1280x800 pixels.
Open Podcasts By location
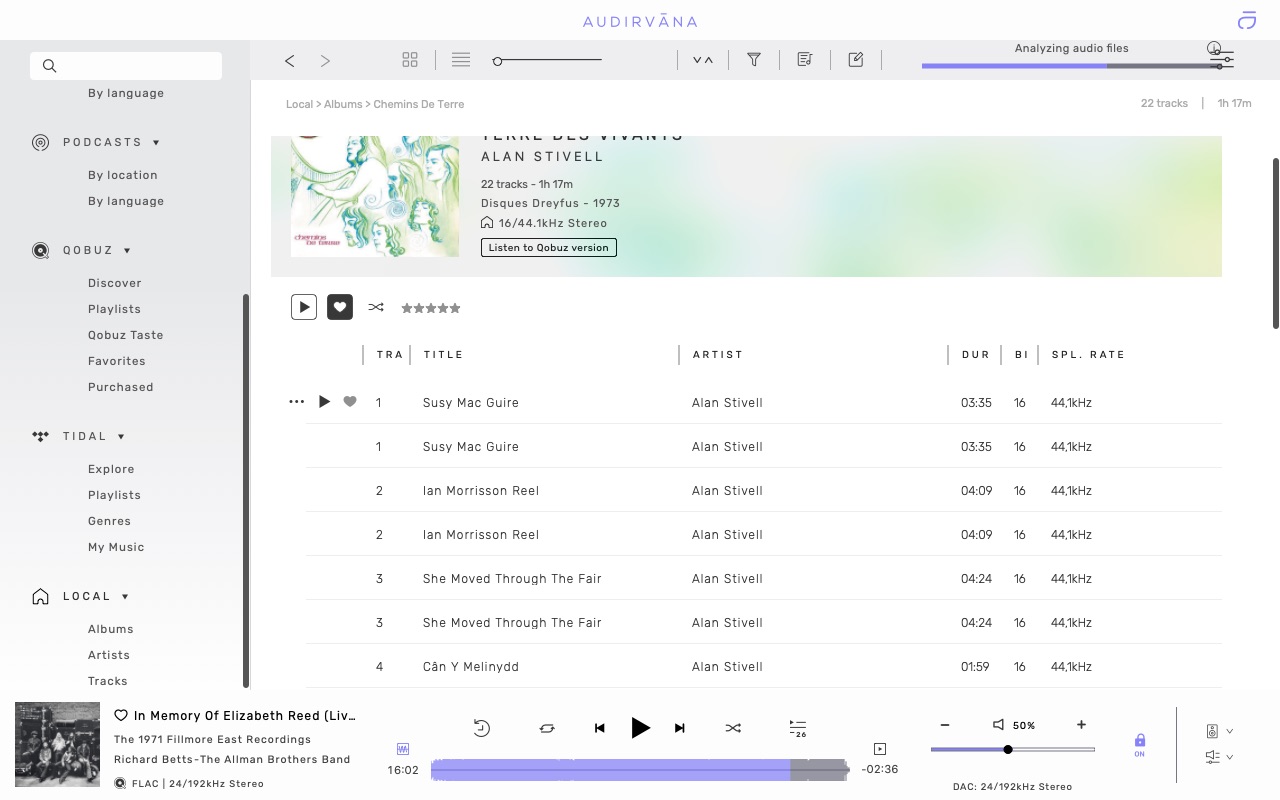pos(123,175)
